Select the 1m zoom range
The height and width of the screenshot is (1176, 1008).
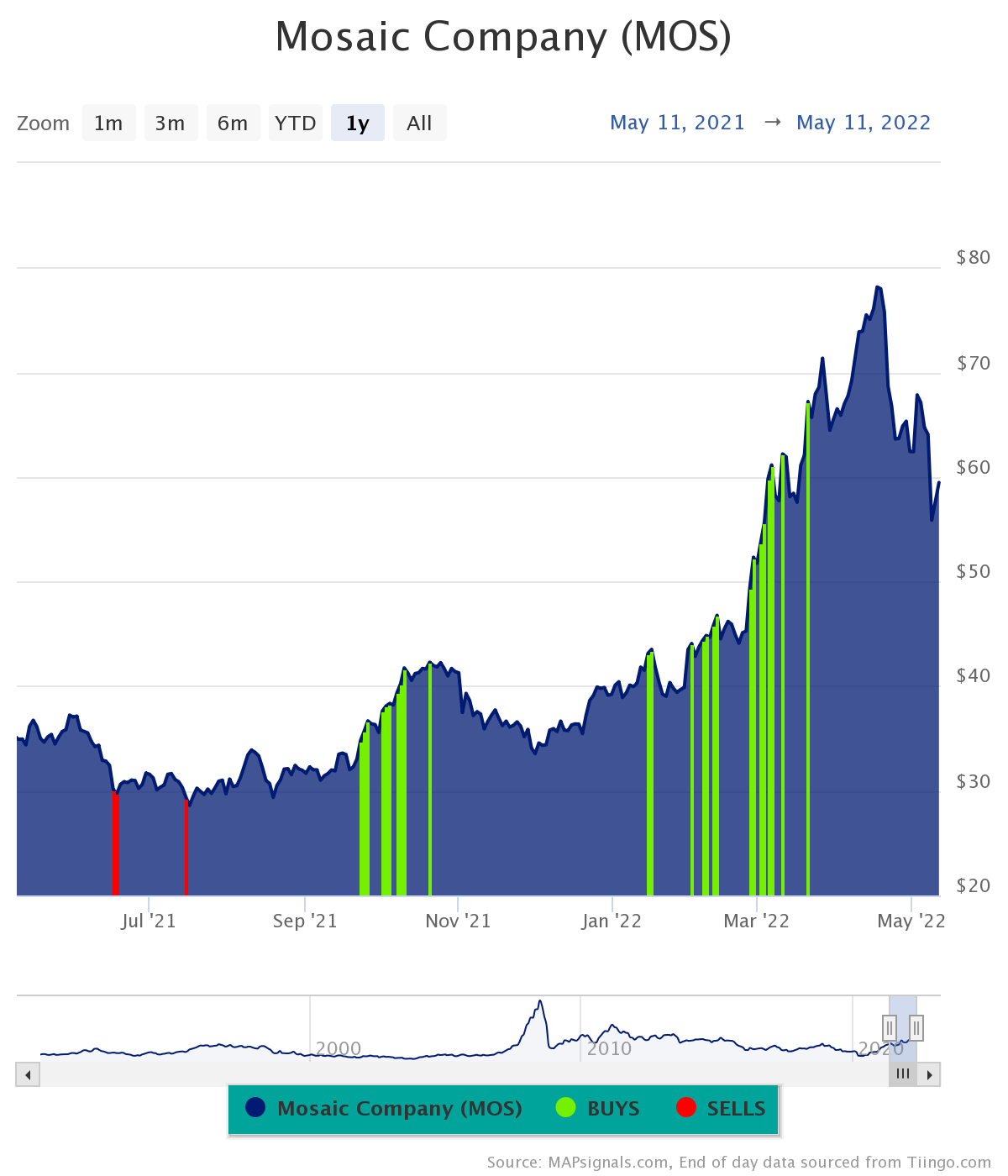(x=109, y=123)
